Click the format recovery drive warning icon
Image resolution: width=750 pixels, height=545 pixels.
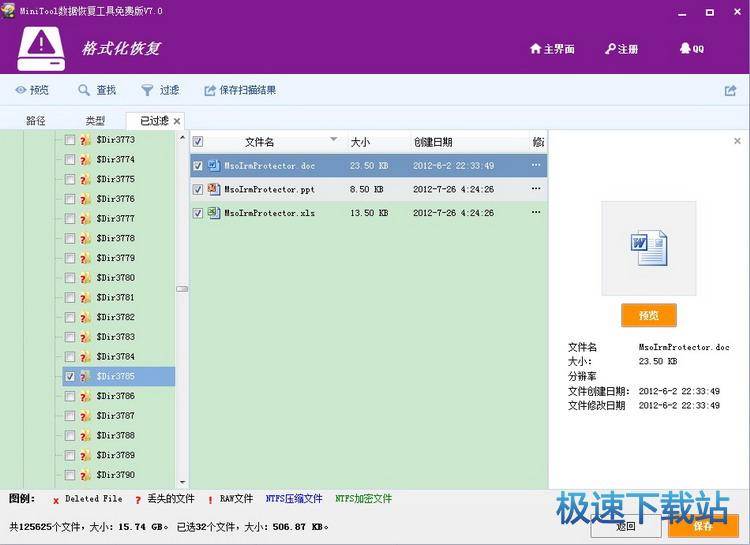(41, 48)
